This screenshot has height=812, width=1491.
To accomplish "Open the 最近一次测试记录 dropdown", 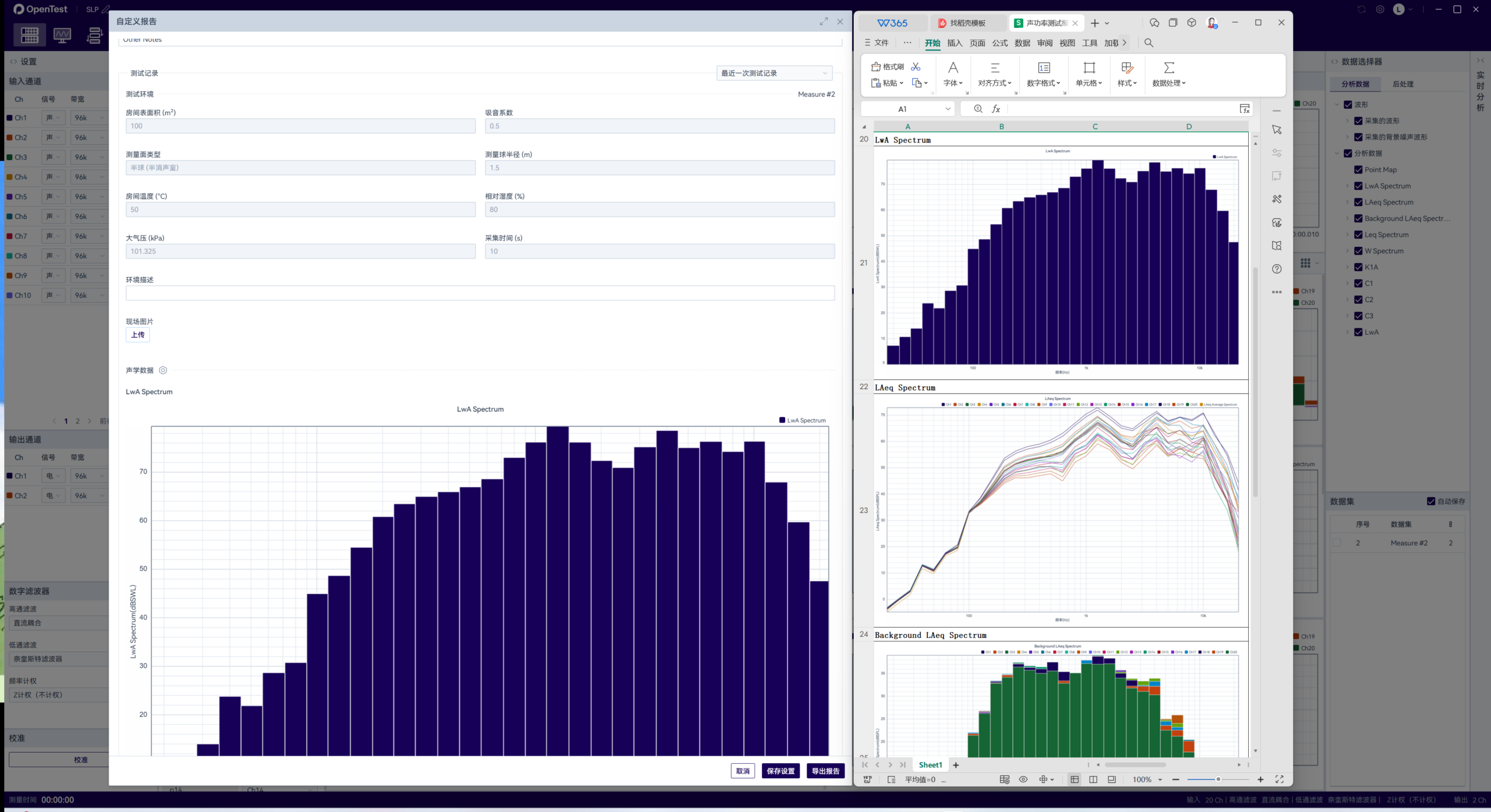I will tap(774, 73).
